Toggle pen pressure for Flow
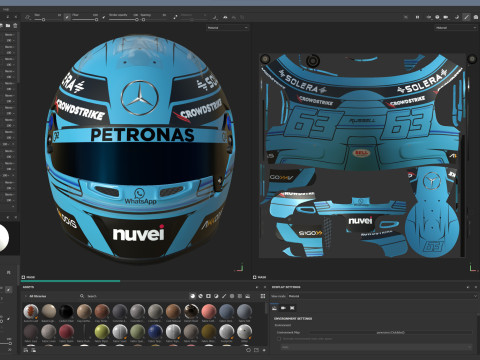 [104, 17]
